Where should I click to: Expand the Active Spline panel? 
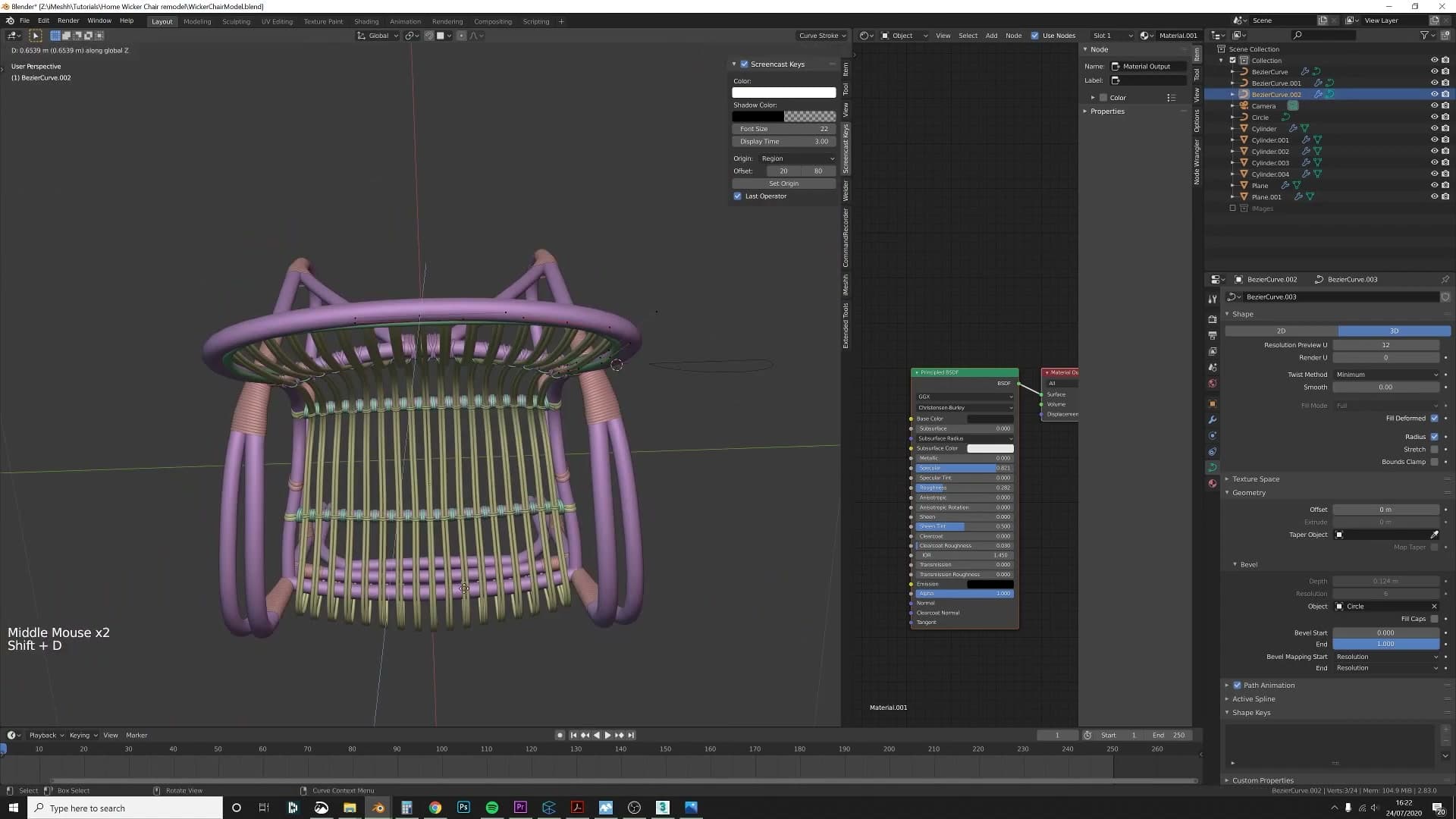tap(1254, 699)
